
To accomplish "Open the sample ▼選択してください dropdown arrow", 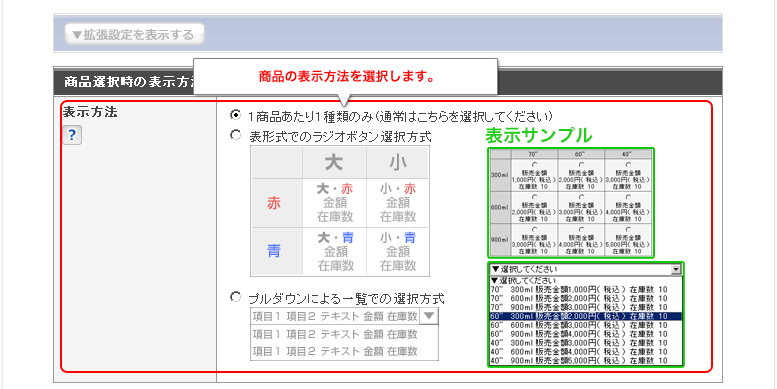I will click(x=676, y=269).
